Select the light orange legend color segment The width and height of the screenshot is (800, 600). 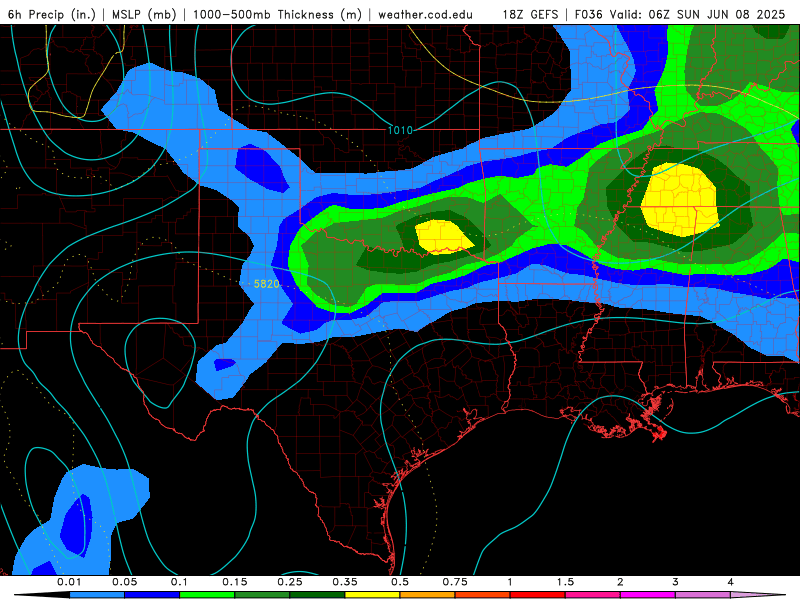[428, 595]
